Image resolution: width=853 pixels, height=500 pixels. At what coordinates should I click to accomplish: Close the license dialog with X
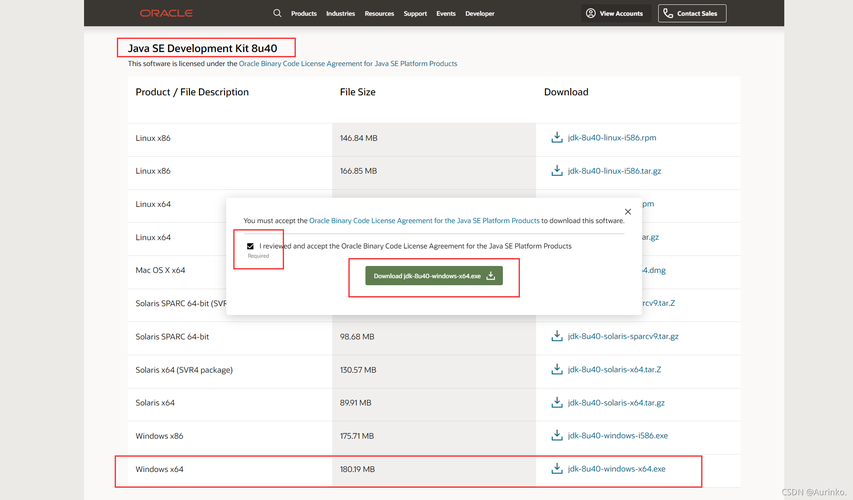pos(628,212)
